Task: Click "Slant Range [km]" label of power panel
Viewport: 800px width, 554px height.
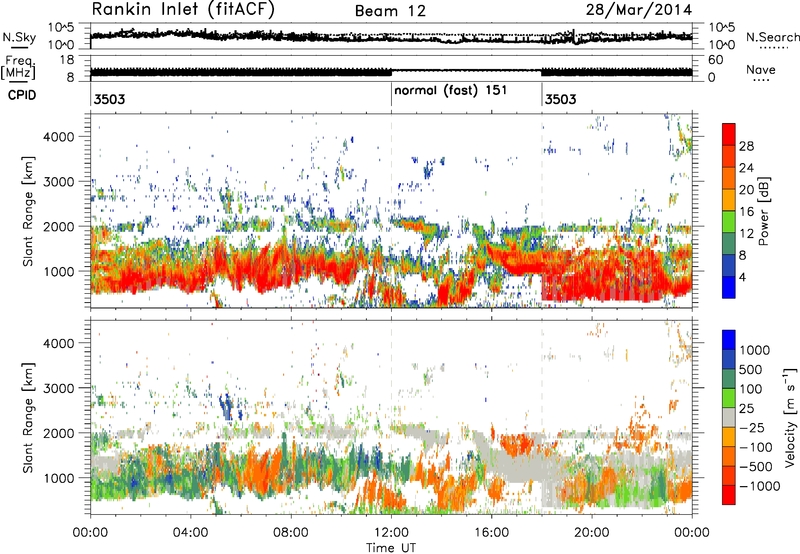Action: 29,211
